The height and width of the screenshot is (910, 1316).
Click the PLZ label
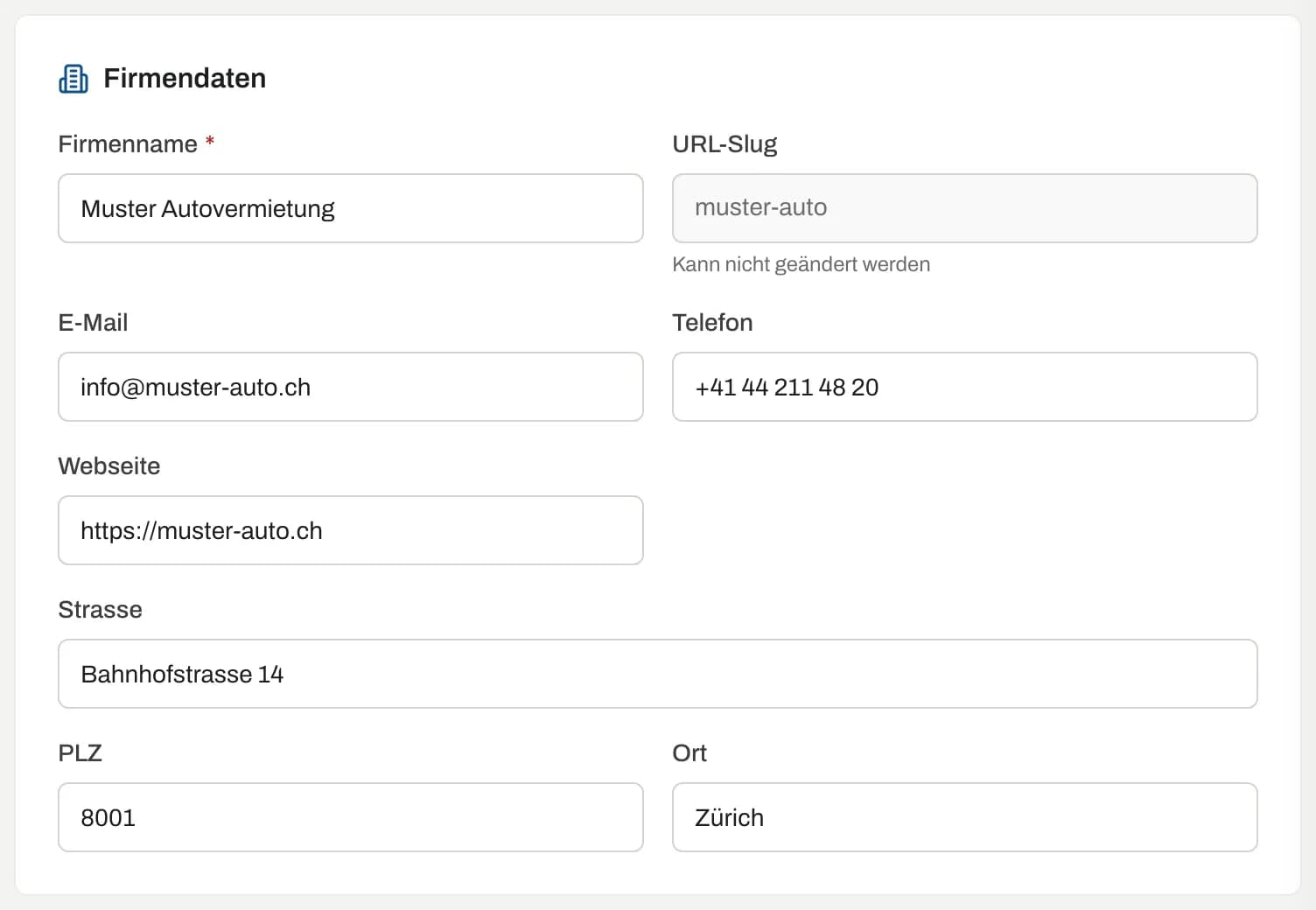(x=80, y=753)
